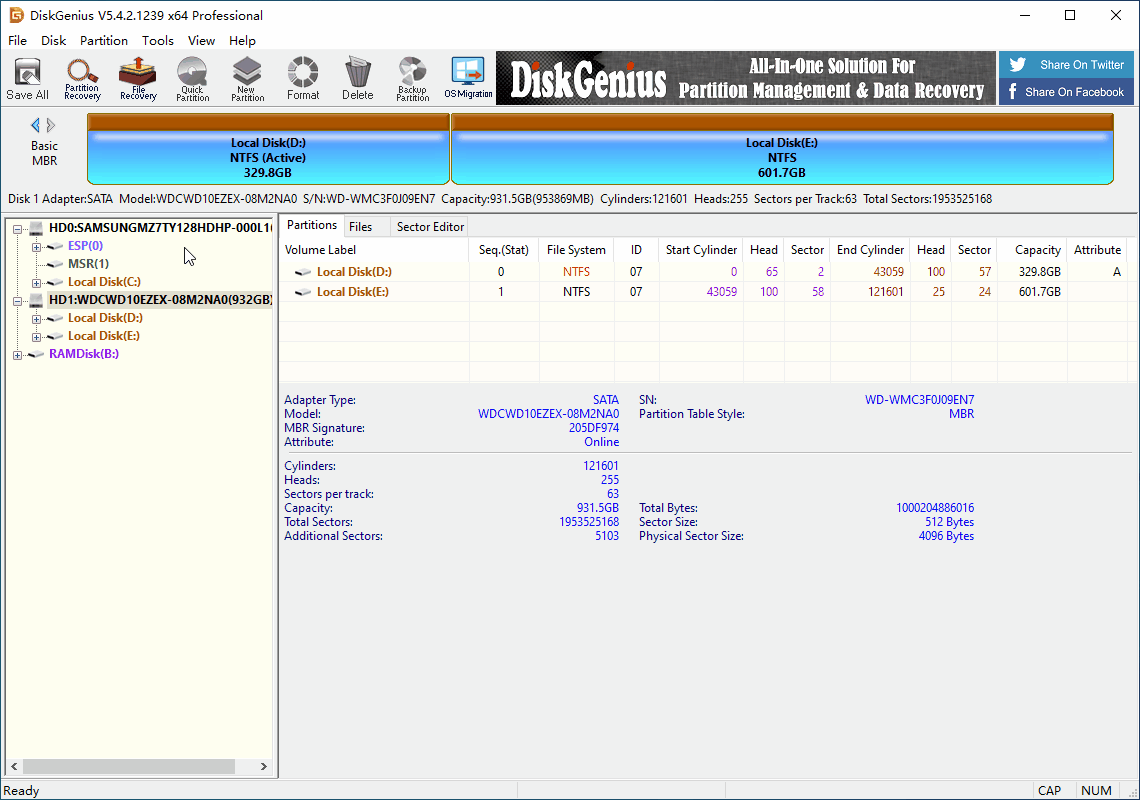Click the Format toolbar icon

pos(303,79)
